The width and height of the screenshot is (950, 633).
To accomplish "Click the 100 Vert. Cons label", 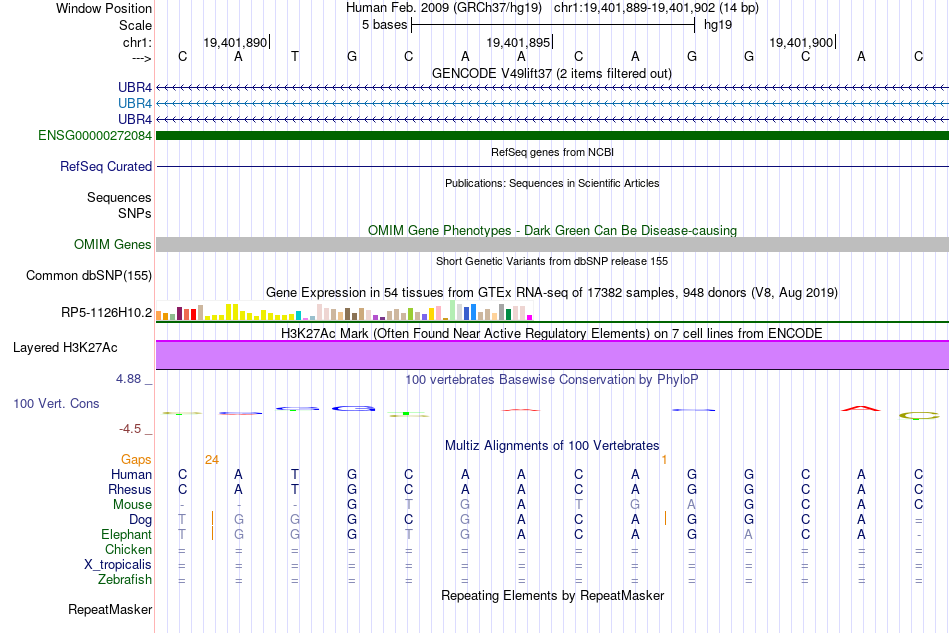I will click(x=56, y=403).
